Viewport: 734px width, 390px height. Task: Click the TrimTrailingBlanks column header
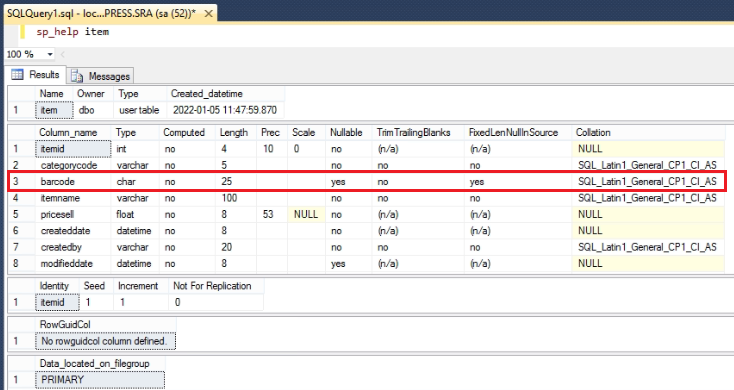pyautogui.click(x=419, y=132)
